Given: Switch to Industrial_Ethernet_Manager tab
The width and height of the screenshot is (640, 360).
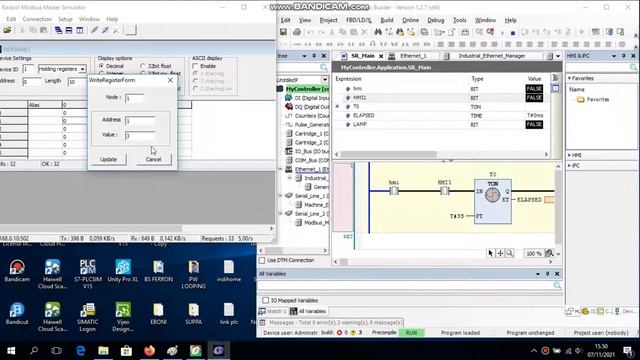Looking at the screenshot, I should [491, 56].
